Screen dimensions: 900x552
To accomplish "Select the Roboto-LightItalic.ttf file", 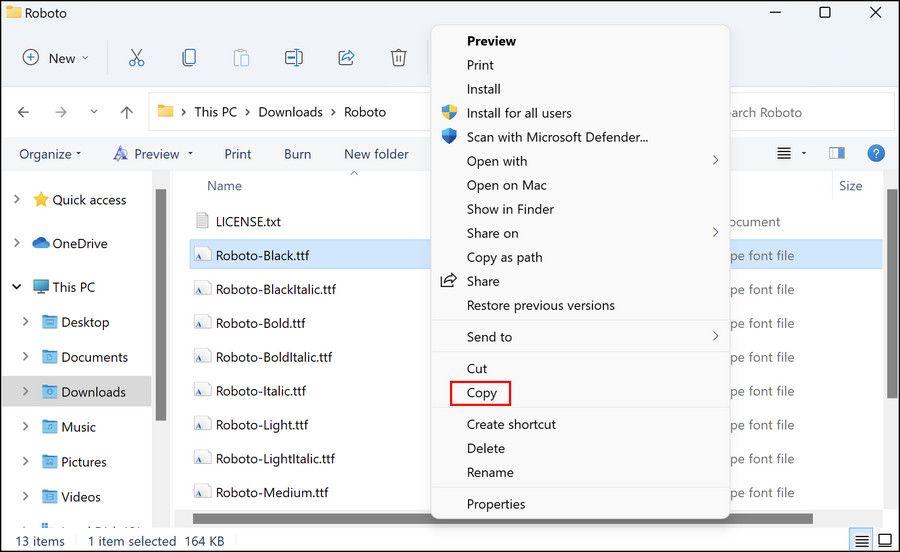I will [x=275, y=458].
